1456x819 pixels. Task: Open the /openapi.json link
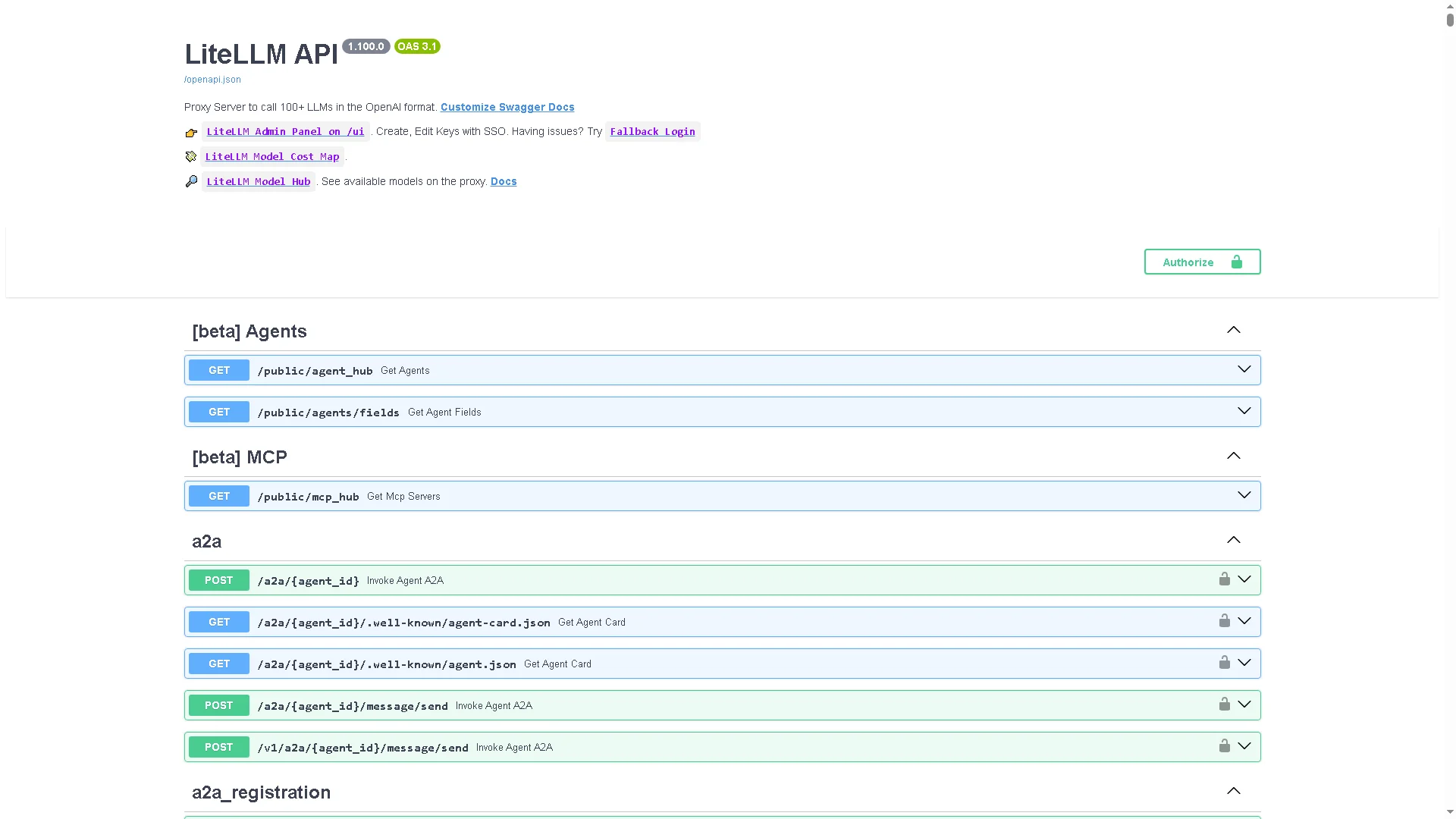[212, 80]
